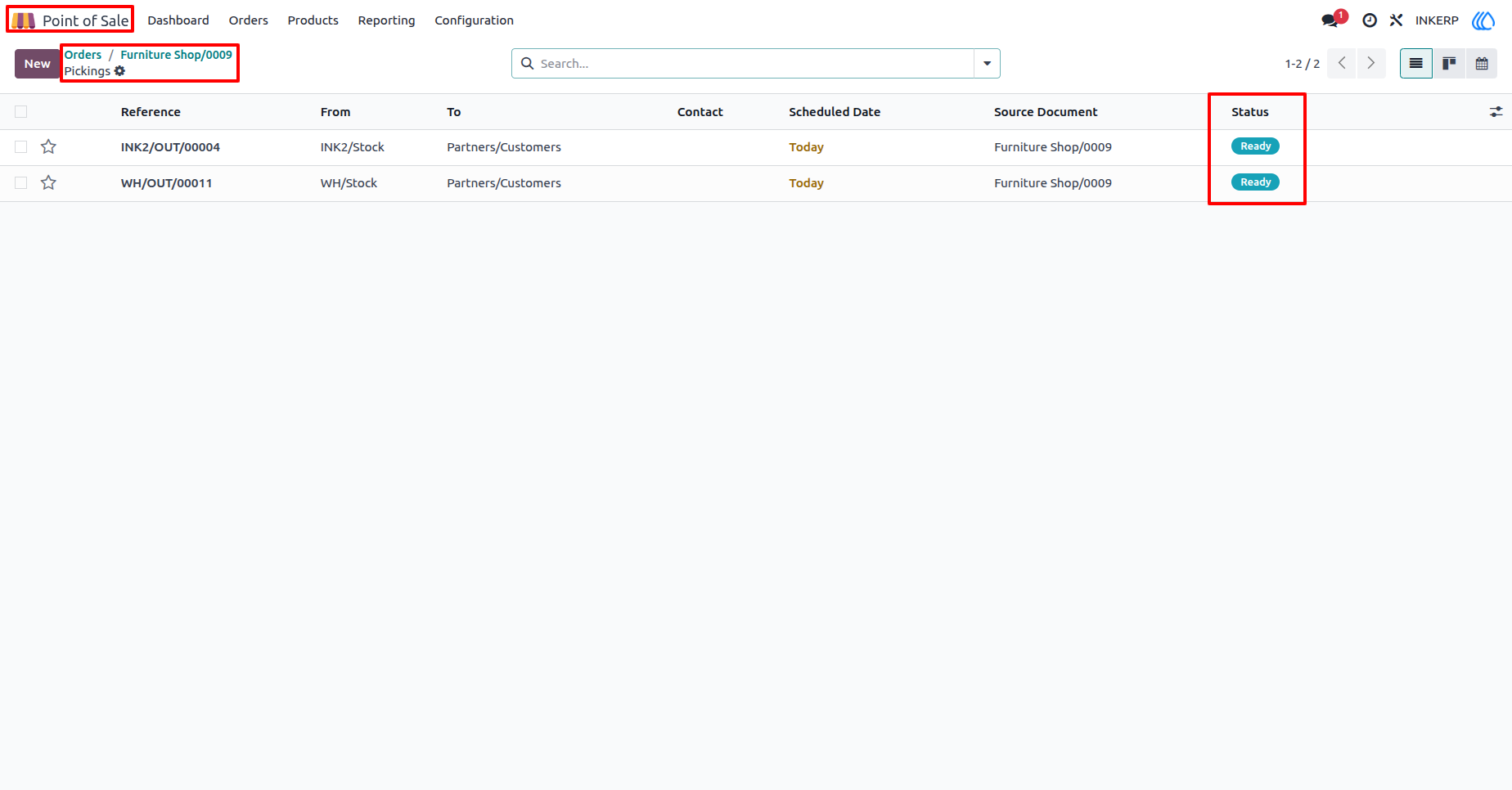Open the conversations chat icon
The image size is (1512, 790).
tap(1330, 20)
